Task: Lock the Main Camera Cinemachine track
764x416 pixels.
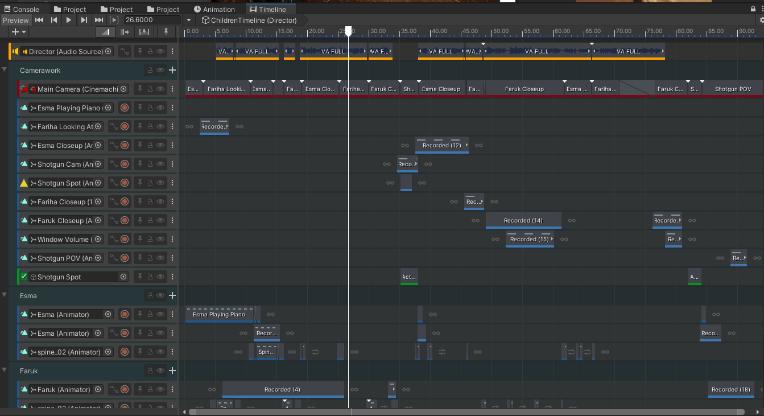Action: [x=150, y=89]
